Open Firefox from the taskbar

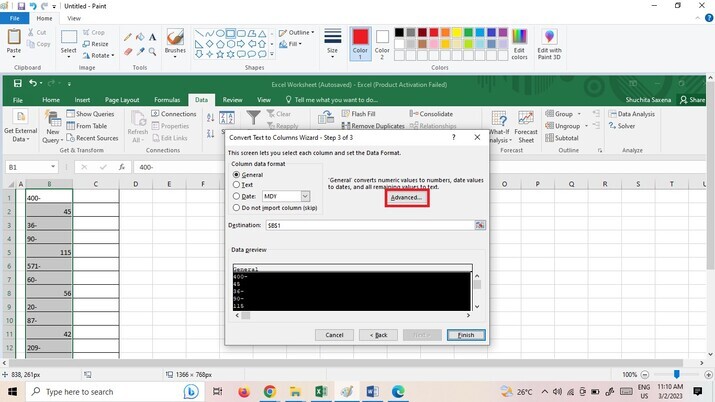[244, 392]
